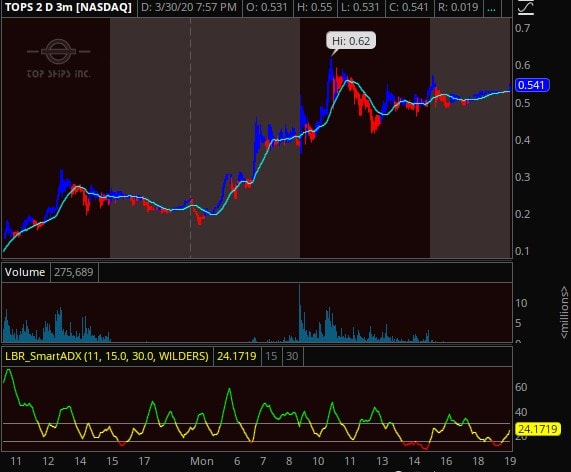
Task: Expand the header ellipsis for more values
Action: click(x=491, y=9)
